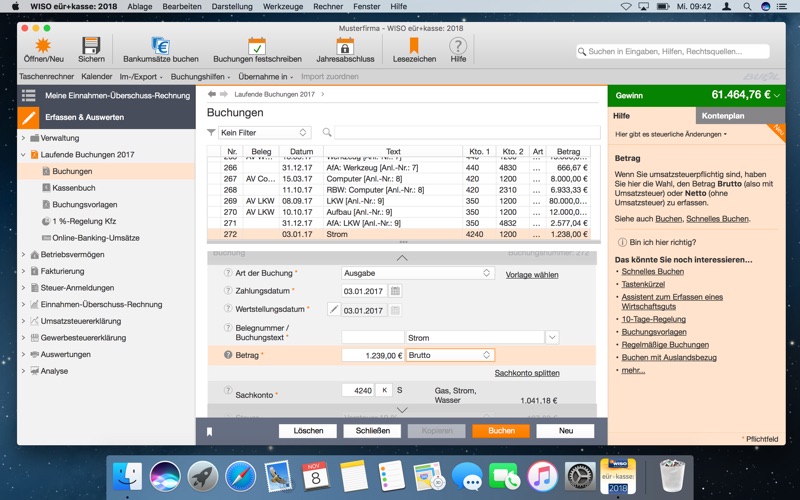Click the Sachkonto splitten link

[527, 373]
